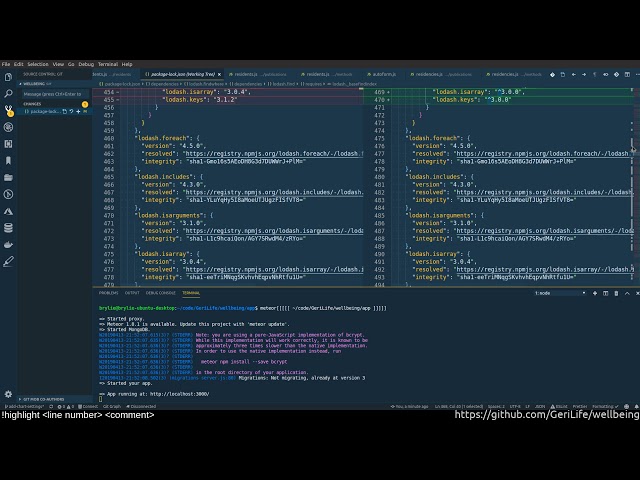
Task: Go to previous change arrow in editor toolbar
Action: point(573,74)
